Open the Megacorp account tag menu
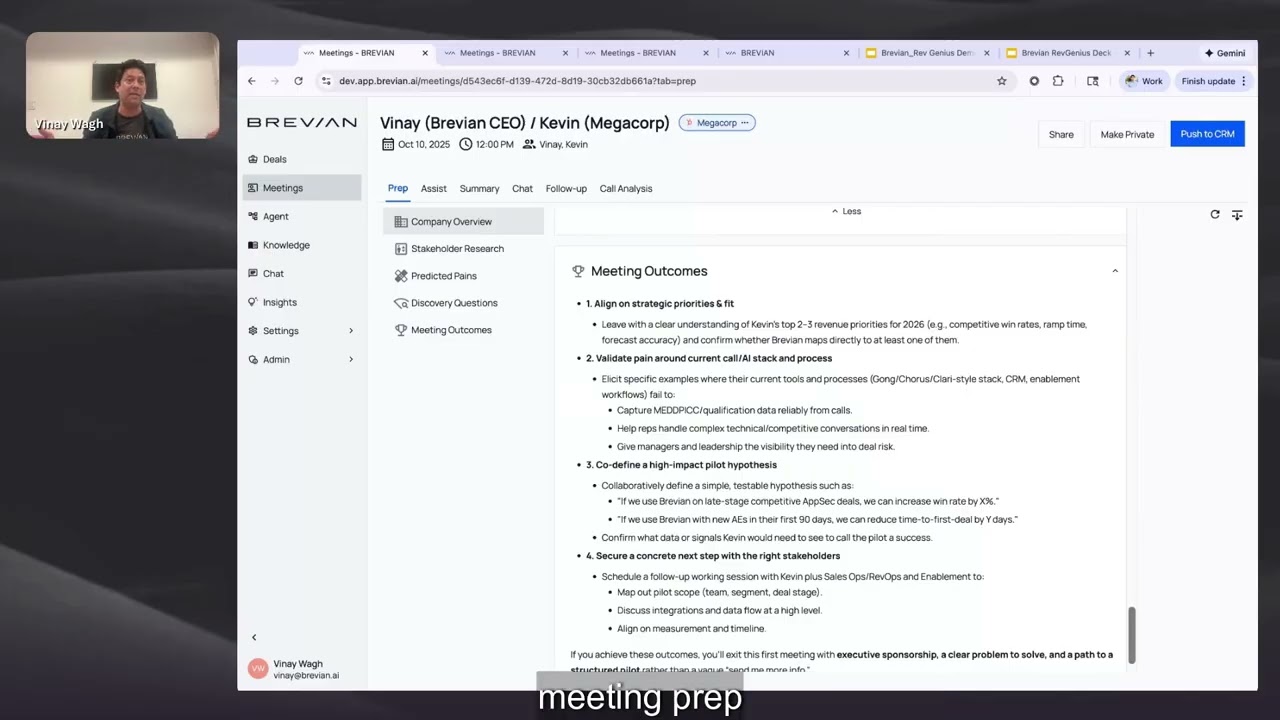Screen dimensions: 1280x720 click(744, 123)
